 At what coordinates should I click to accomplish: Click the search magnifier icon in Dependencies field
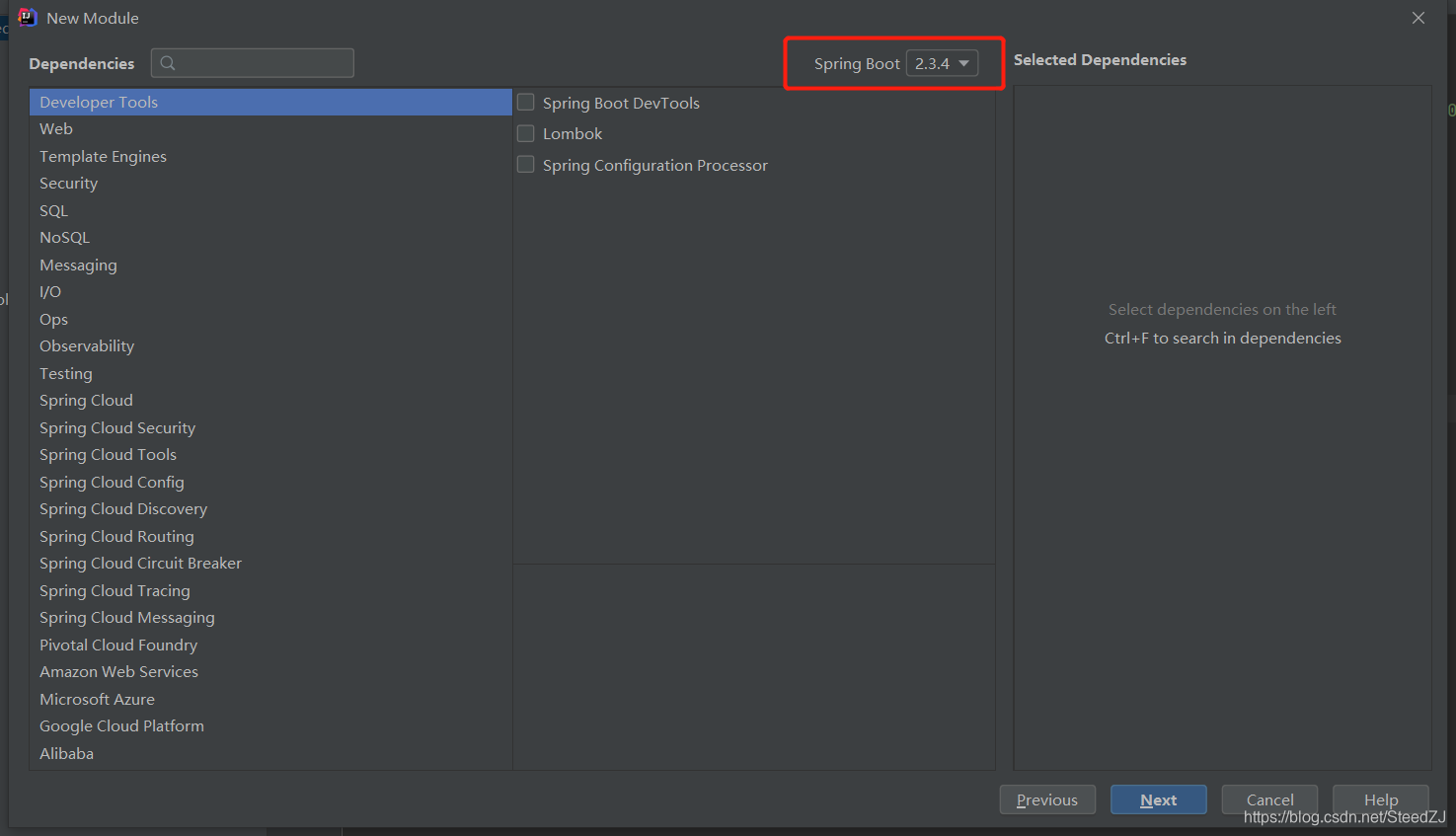click(x=168, y=63)
